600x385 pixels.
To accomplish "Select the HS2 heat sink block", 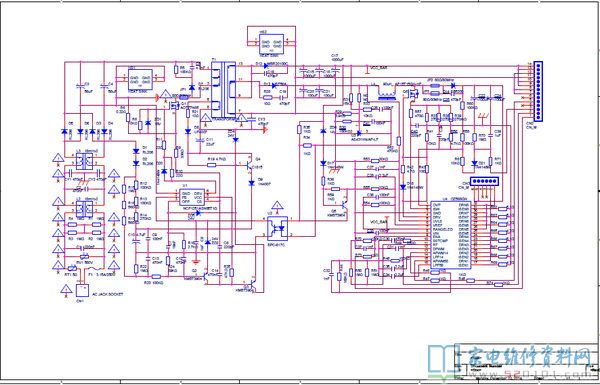I will click(x=271, y=44).
